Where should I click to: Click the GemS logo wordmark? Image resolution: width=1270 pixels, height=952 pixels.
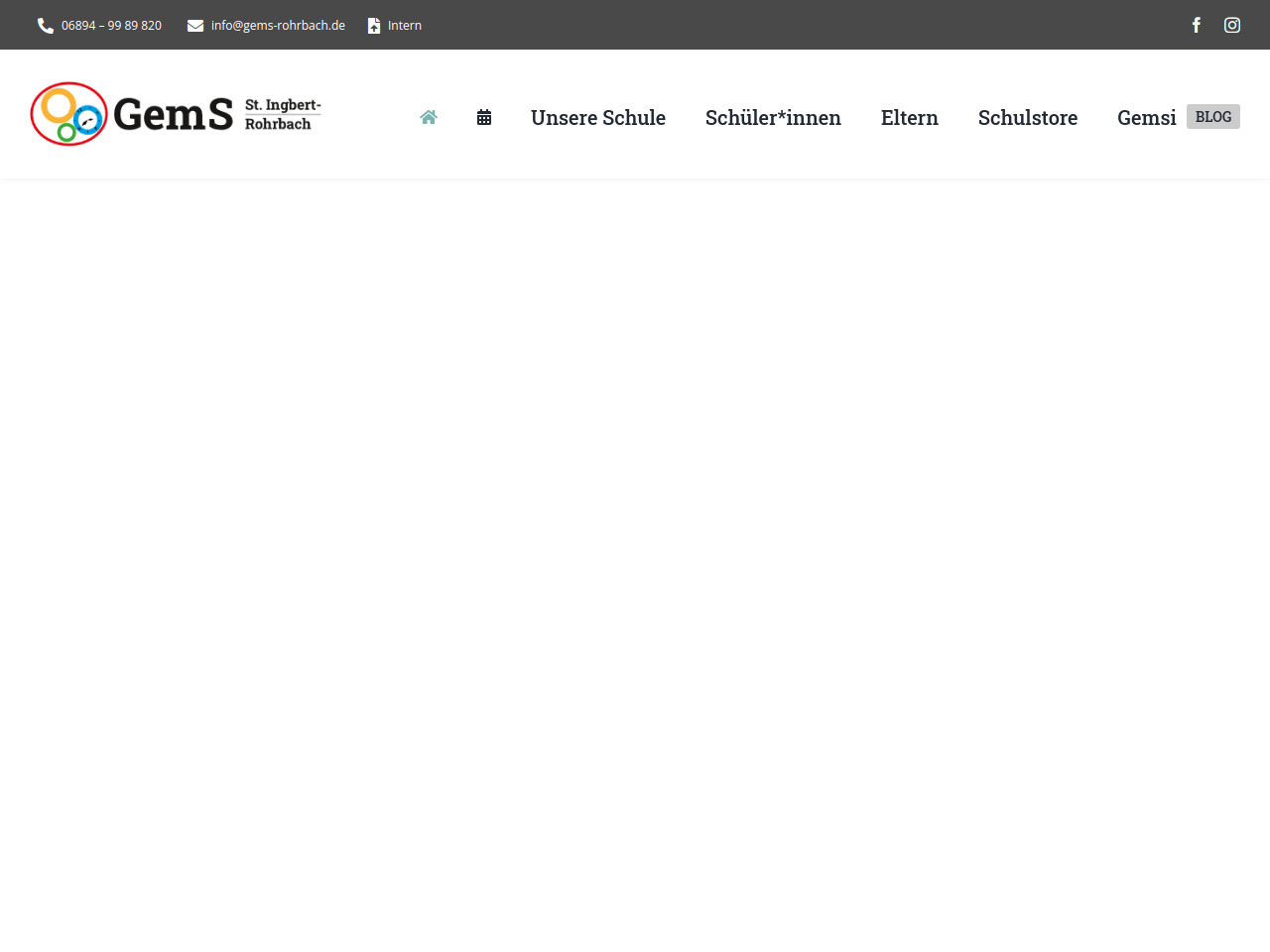coord(174,115)
